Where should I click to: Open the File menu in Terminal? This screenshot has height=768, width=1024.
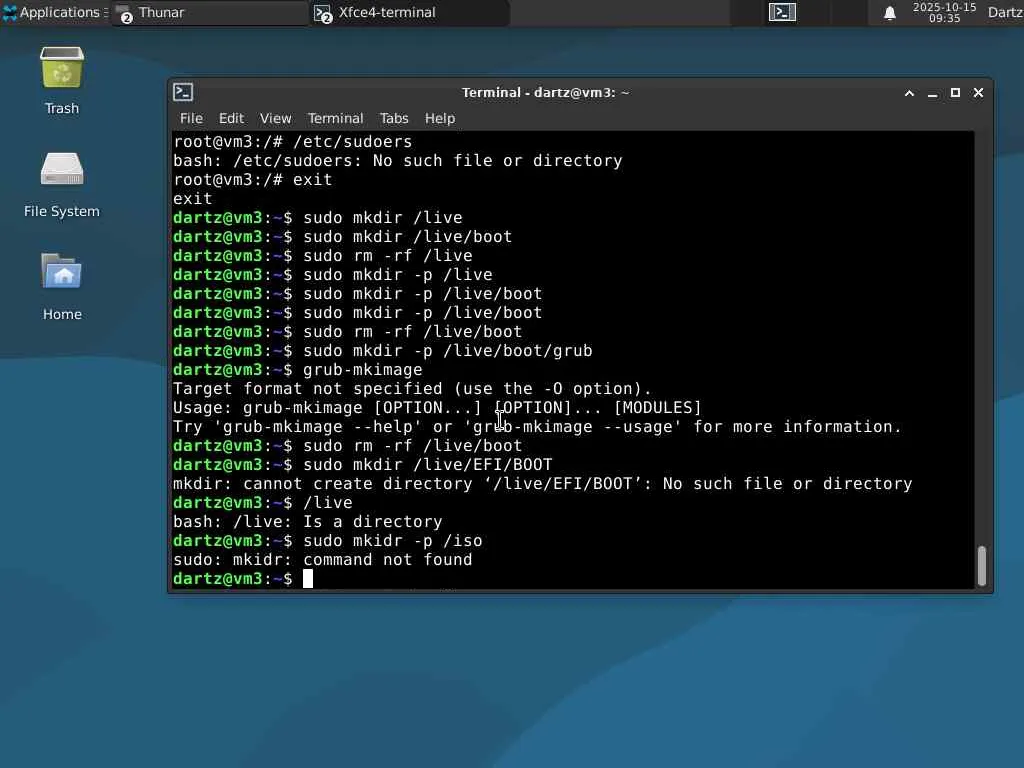coord(191,118)
